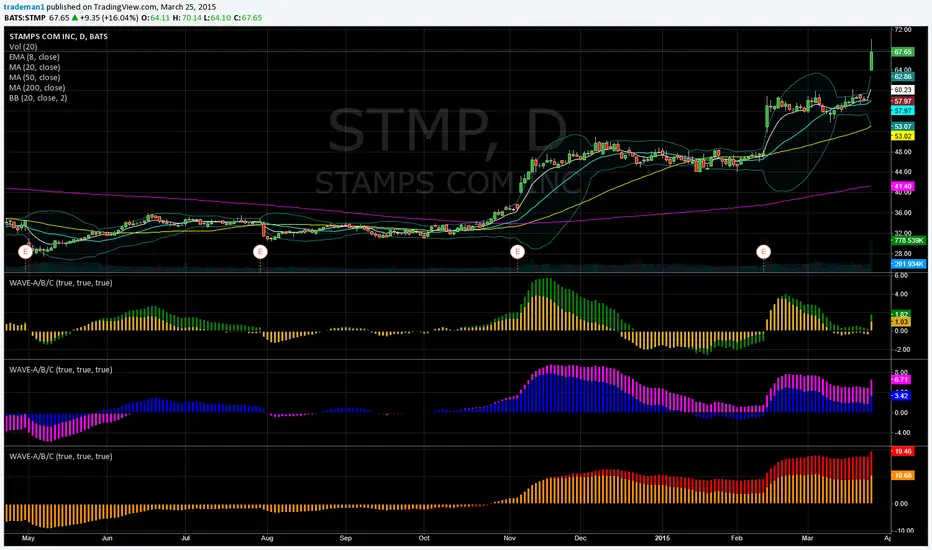Click the 36.00 price scale tick
This screenshot has width=932, height=550.
902,212
